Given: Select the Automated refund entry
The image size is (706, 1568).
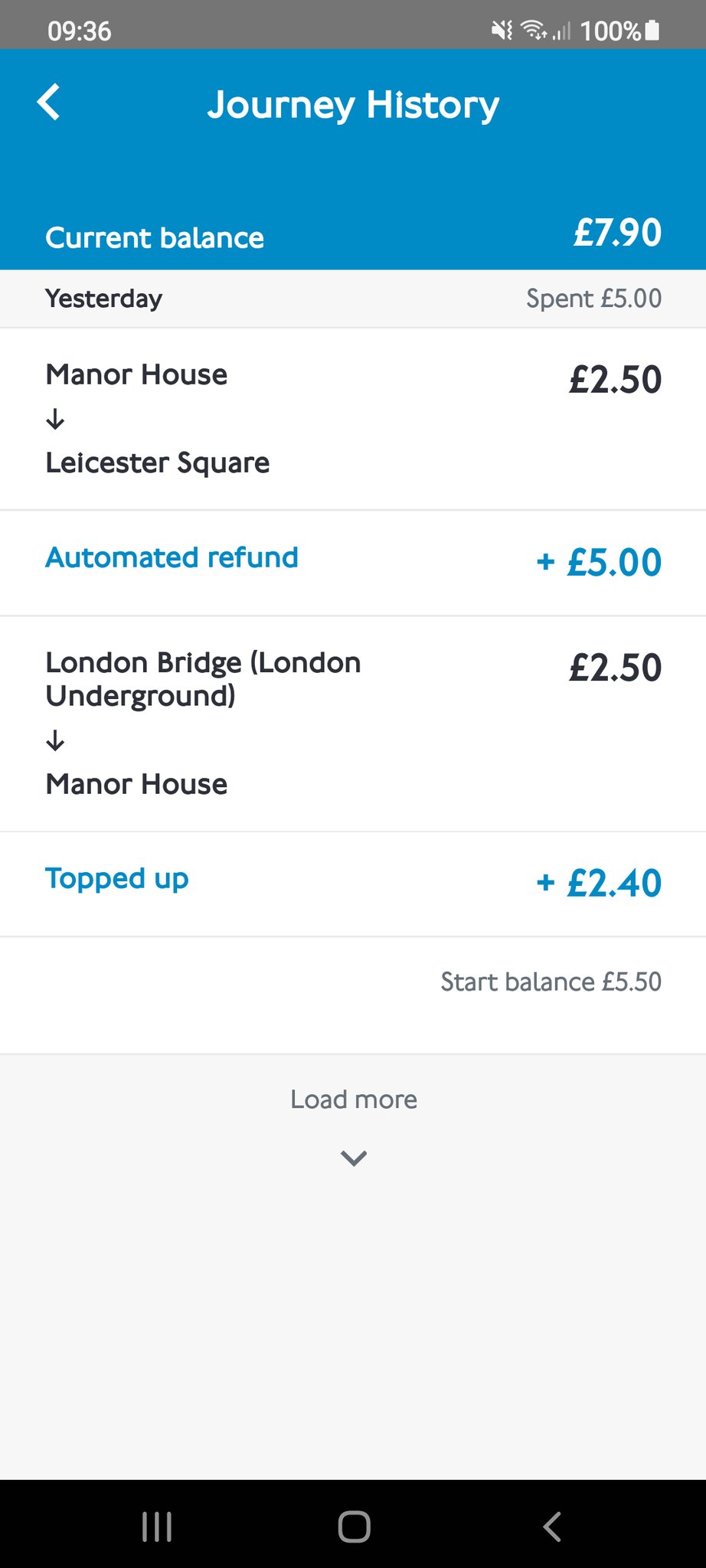Looking at the screenshot, I should pyautogui.click(x=172, y=558).
